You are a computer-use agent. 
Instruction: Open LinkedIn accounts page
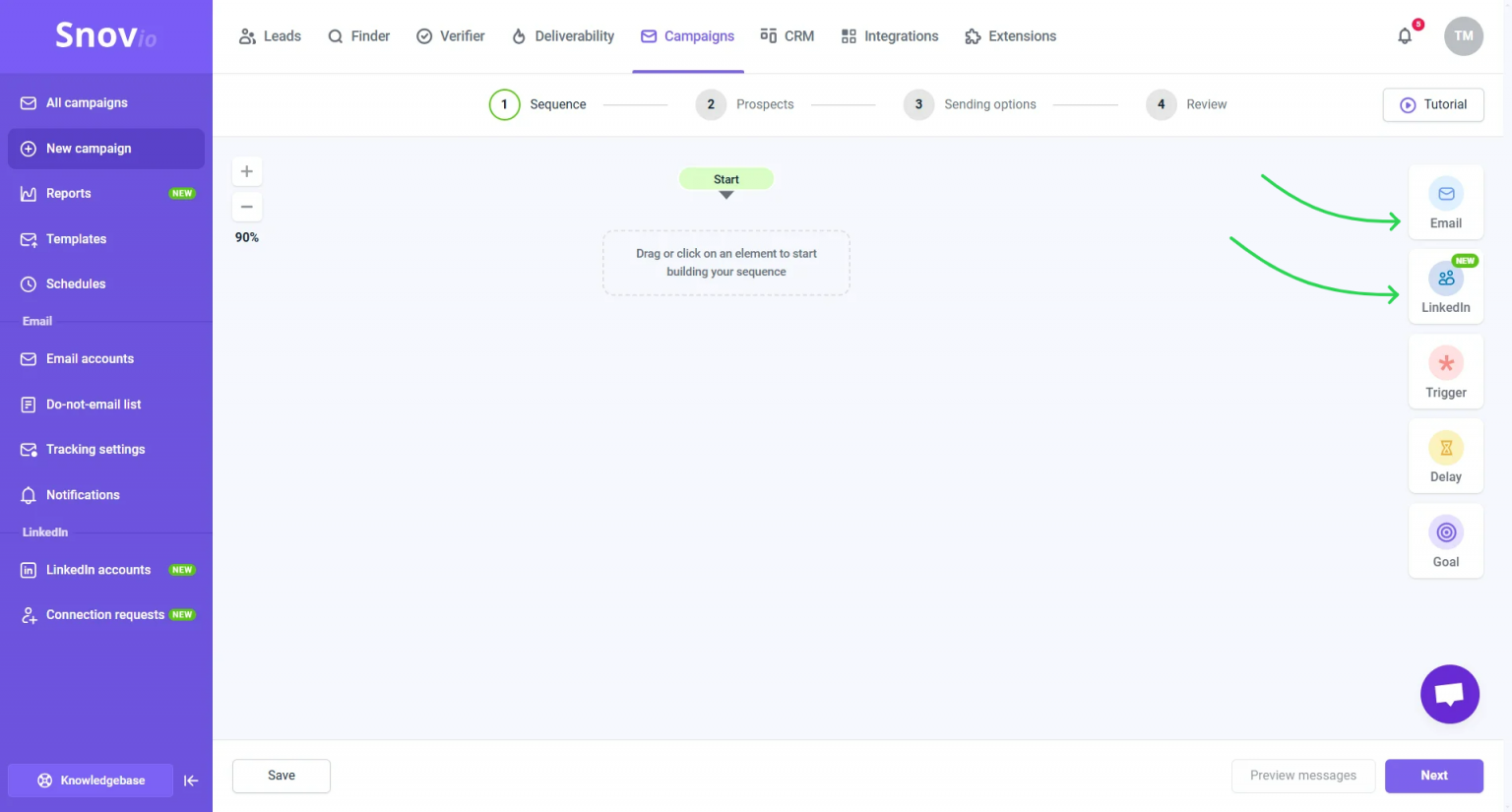coord(106,570)
